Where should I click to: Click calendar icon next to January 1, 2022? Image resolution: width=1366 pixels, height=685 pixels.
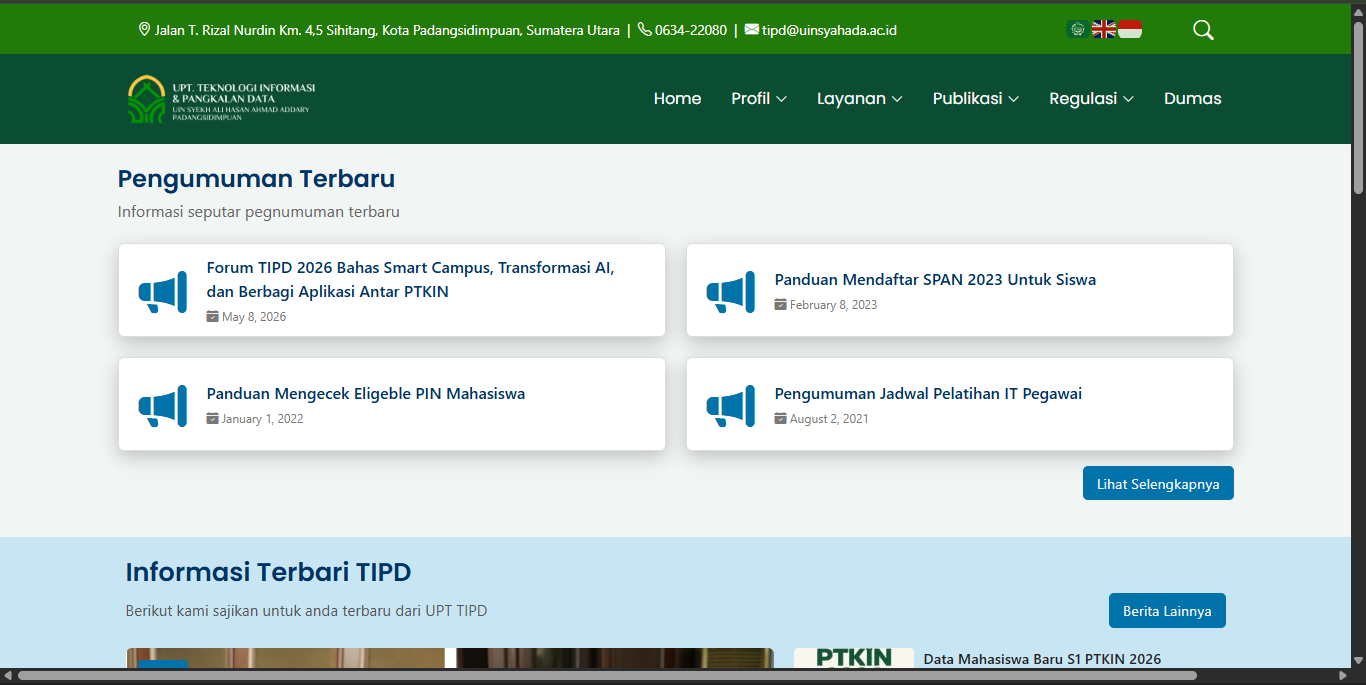pos(212,418)
